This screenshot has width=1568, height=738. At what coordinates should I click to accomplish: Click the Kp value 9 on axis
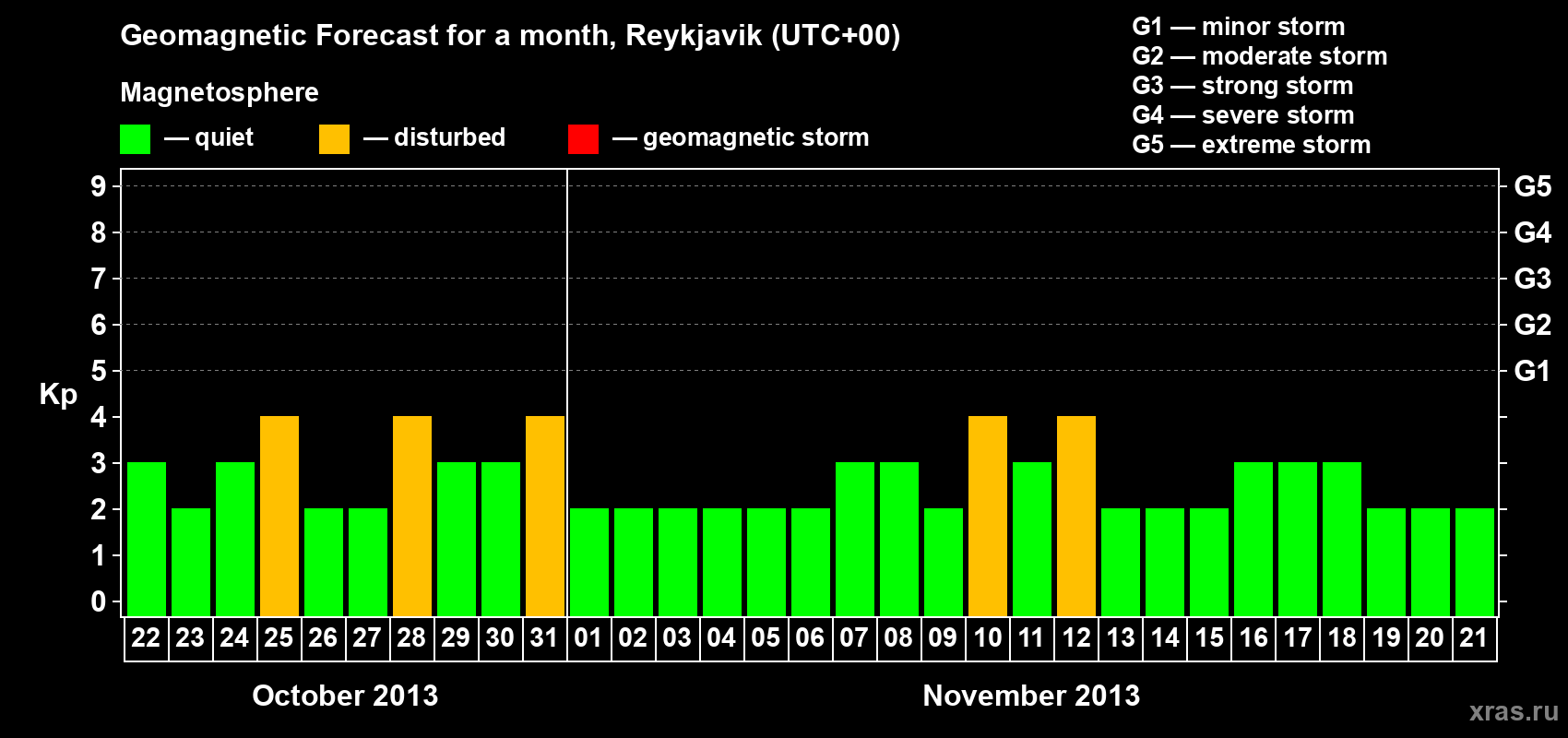[99, 186]
